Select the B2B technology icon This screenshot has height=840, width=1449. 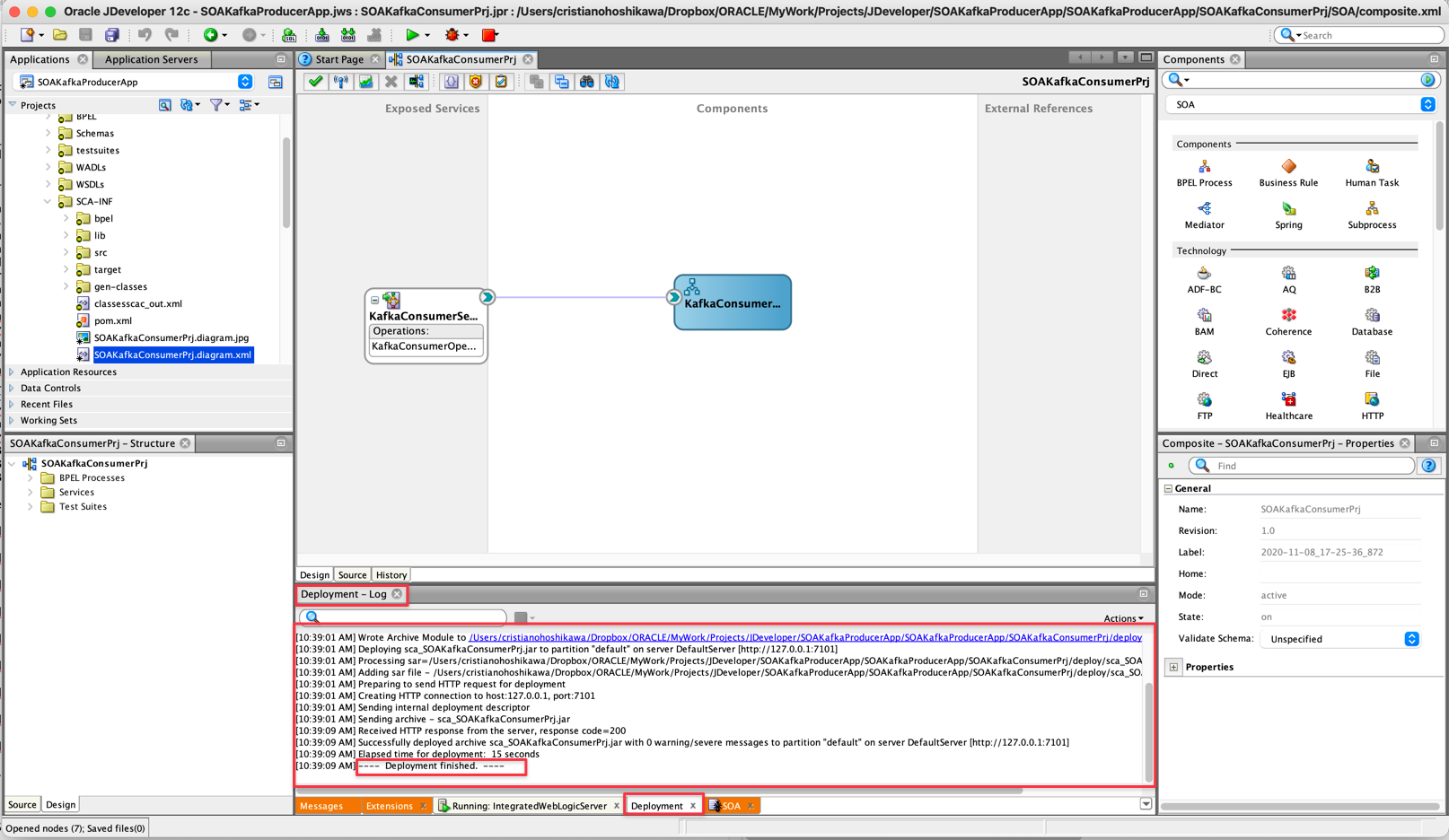[x=1372, y=273]
